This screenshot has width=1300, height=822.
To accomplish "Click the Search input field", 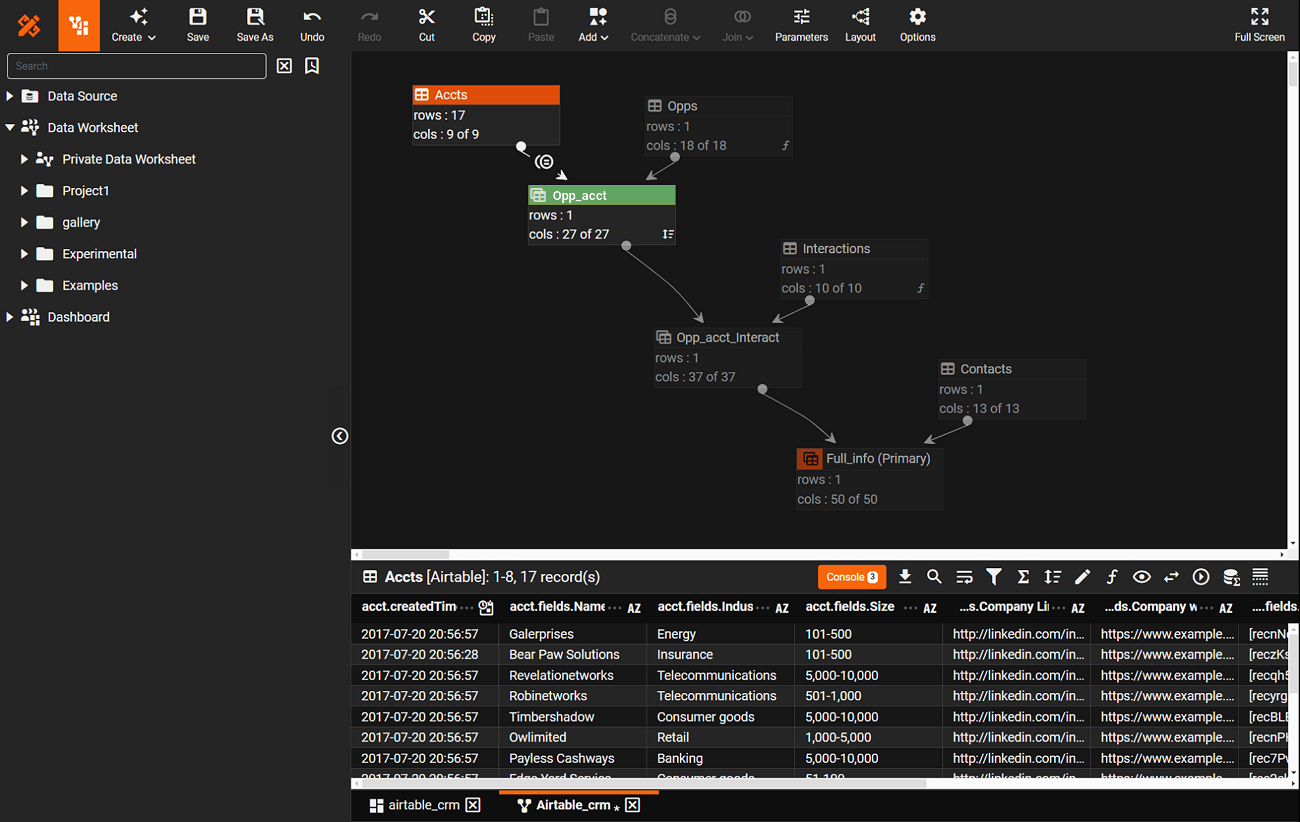I will tap(137, 66).
